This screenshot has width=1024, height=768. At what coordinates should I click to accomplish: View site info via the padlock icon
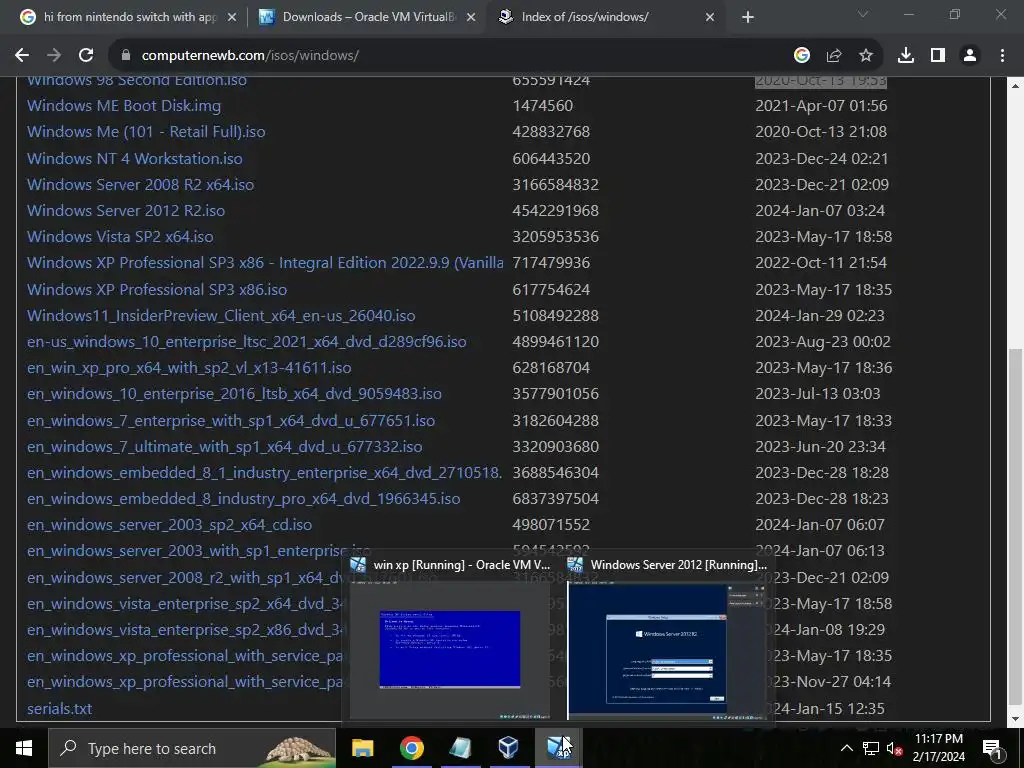coord(126,56)
